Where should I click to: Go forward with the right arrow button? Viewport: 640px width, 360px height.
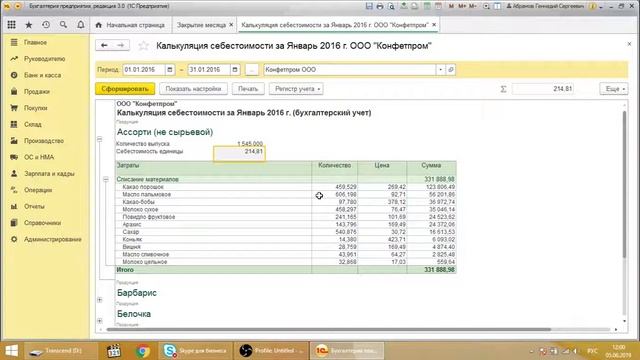(x=121, y=45)
